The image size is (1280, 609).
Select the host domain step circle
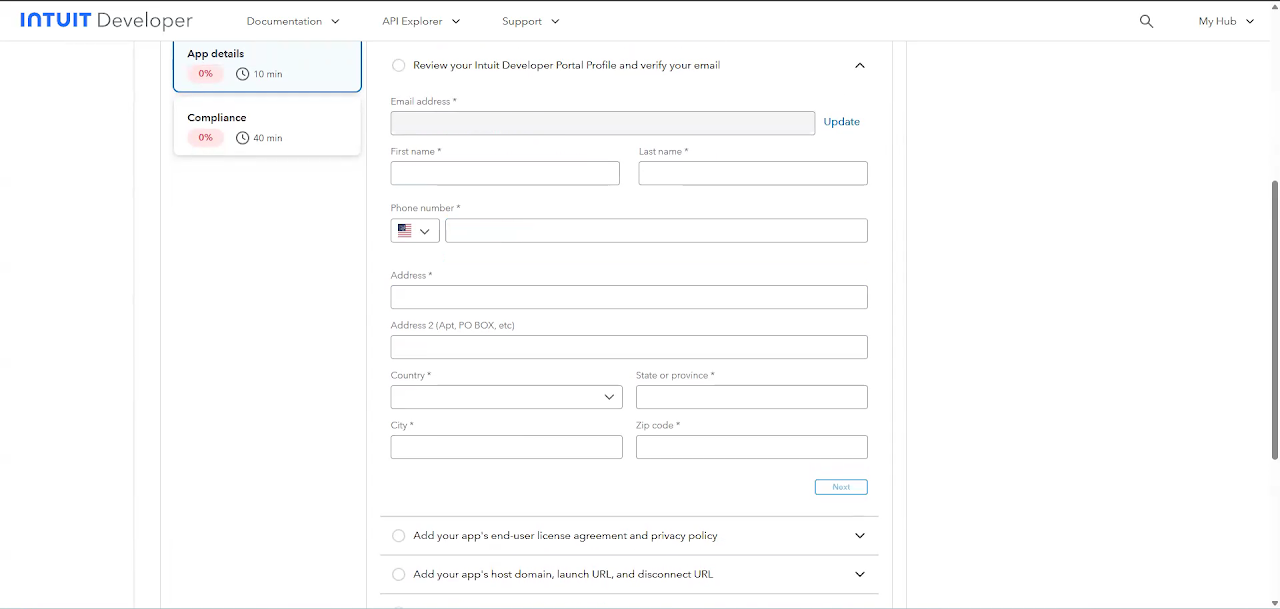(399, 575)
